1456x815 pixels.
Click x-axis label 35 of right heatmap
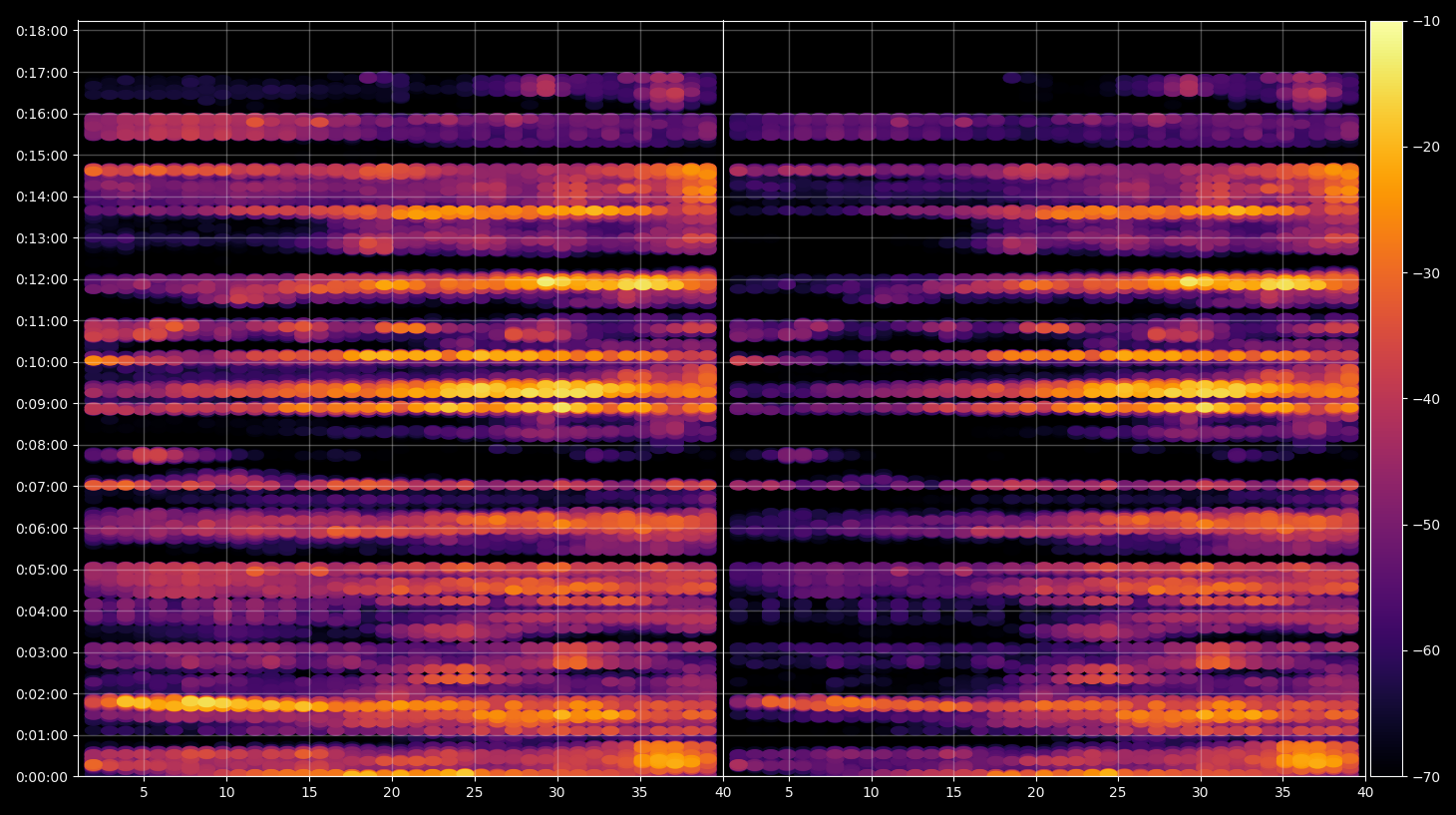(1282, 793)
